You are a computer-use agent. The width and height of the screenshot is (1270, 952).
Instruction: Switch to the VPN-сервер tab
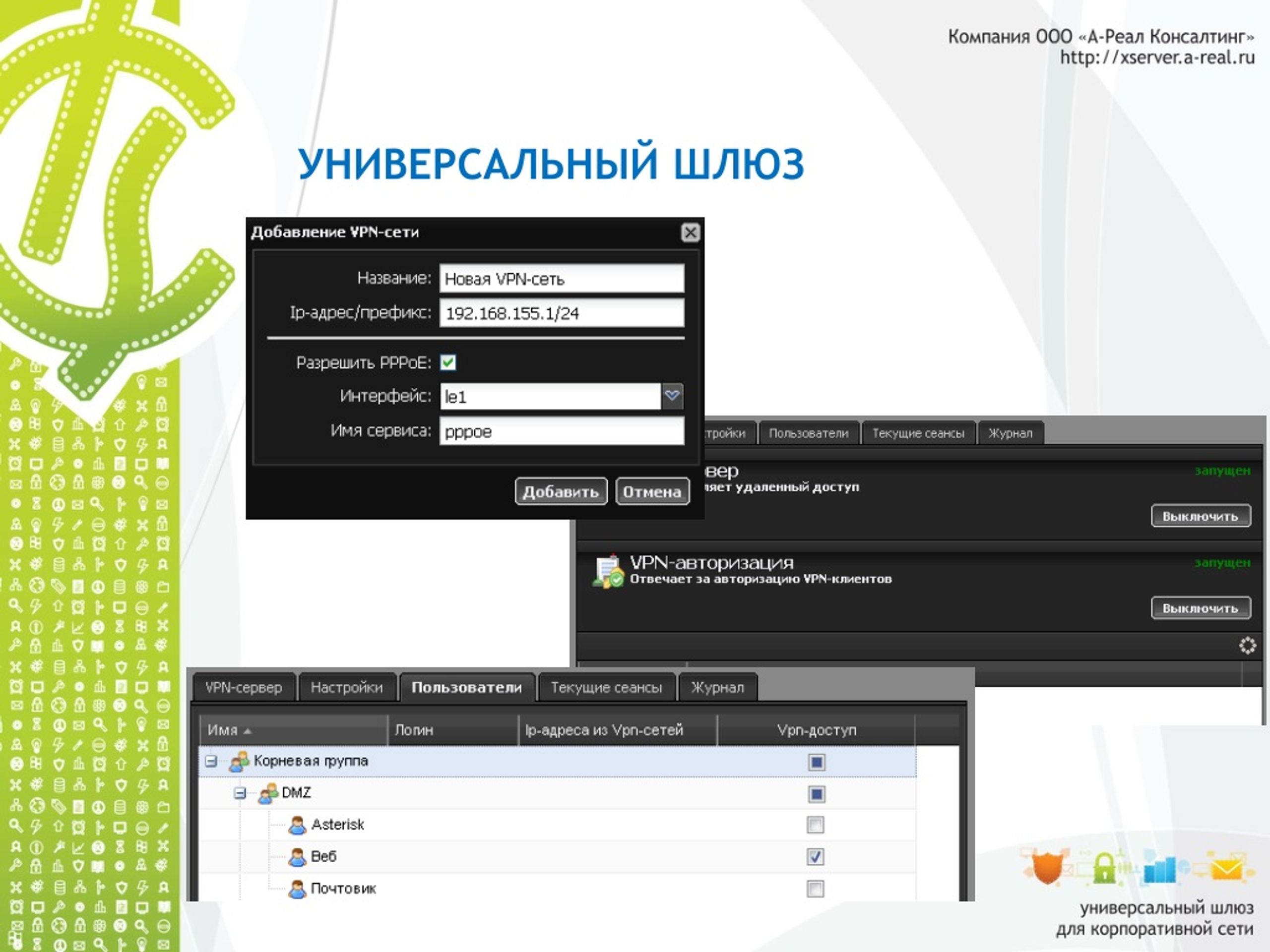pos(244,687)
